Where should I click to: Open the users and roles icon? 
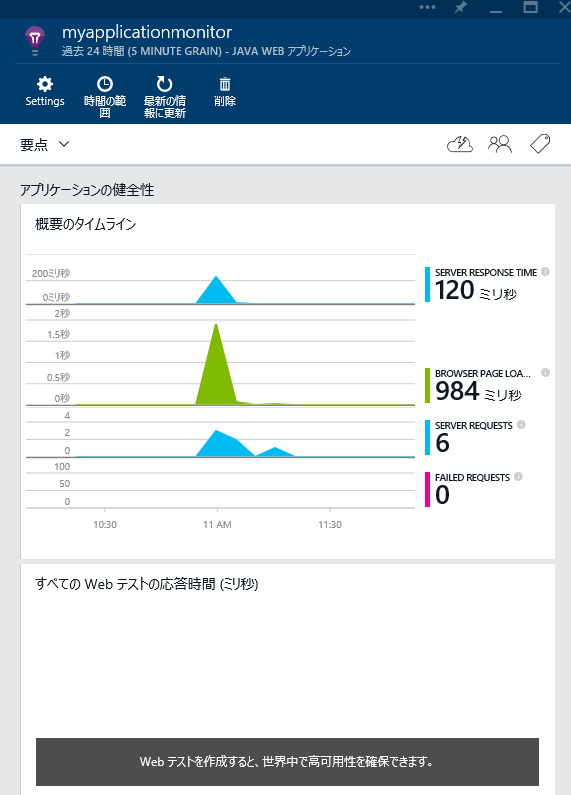pyautogui.click(x=500, y=144)
